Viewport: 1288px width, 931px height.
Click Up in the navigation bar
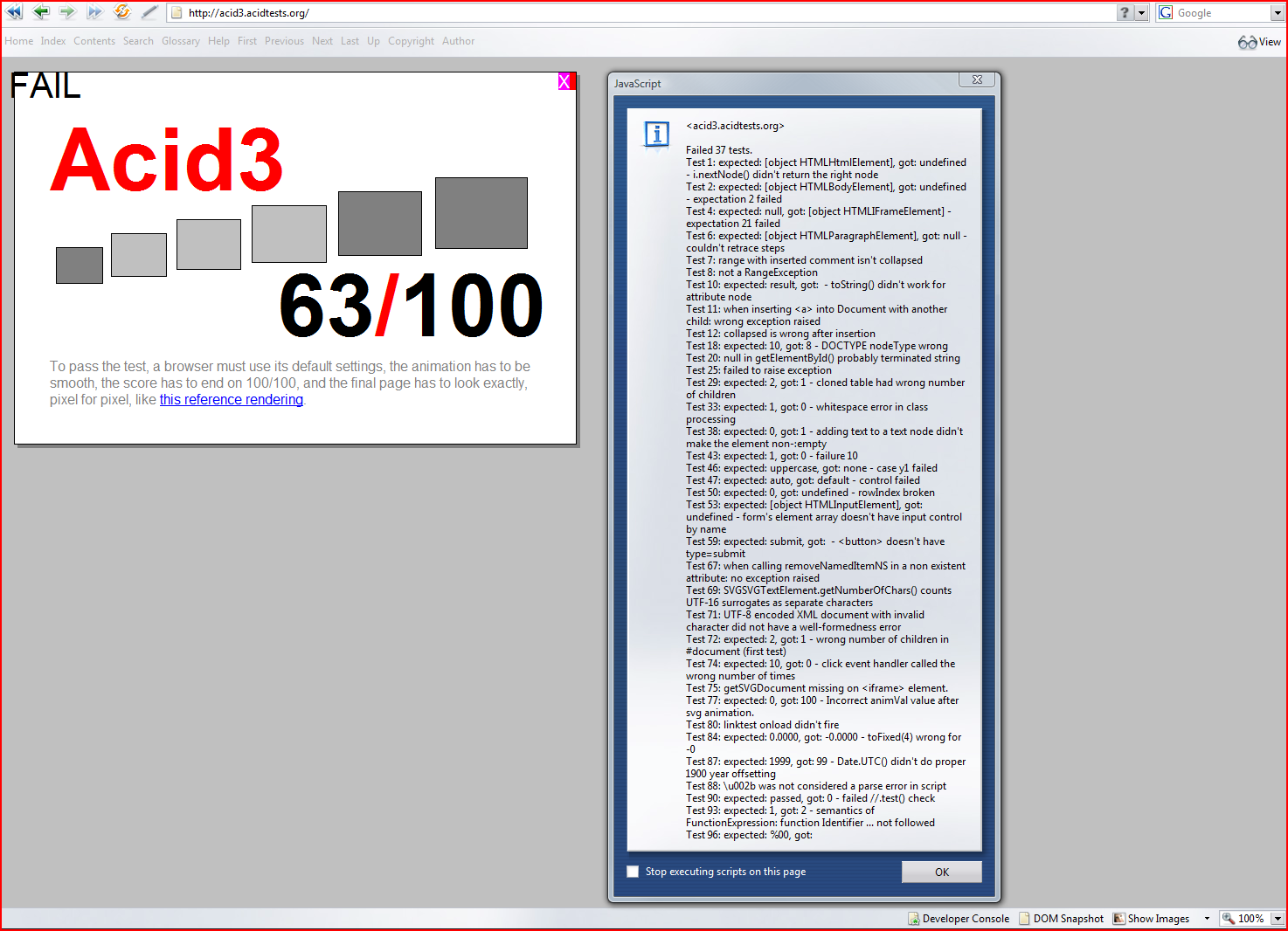click(x=373, y=41)
